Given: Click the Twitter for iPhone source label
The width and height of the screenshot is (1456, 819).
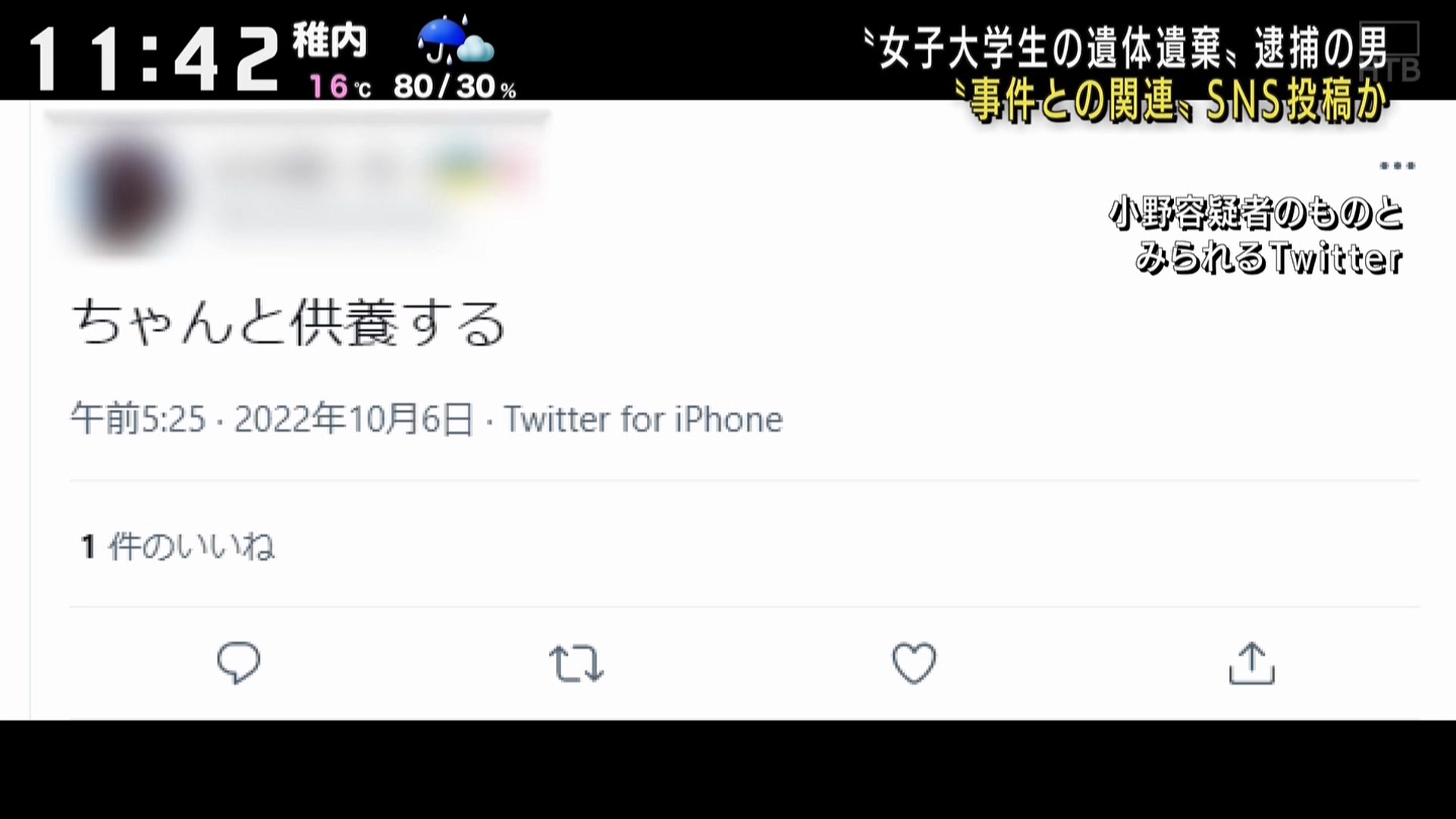Looking at the screenshot, I should (643, 419).
